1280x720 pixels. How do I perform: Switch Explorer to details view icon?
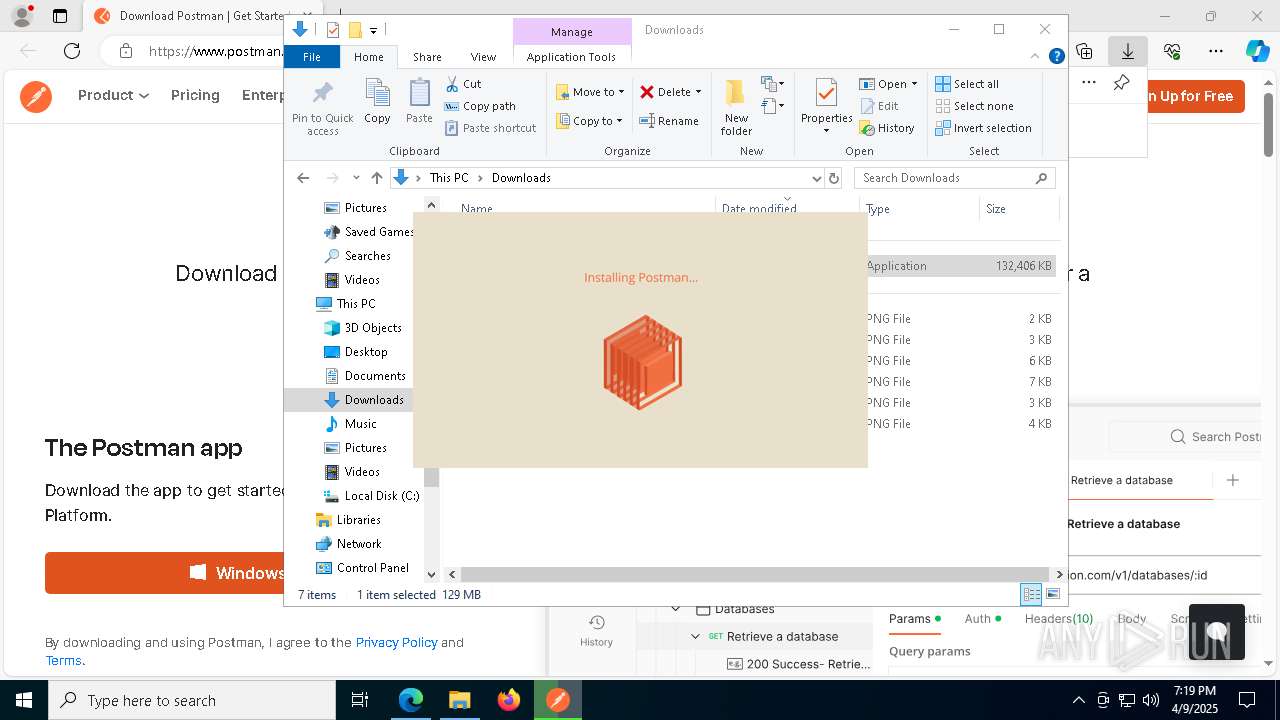(1031, 595)
